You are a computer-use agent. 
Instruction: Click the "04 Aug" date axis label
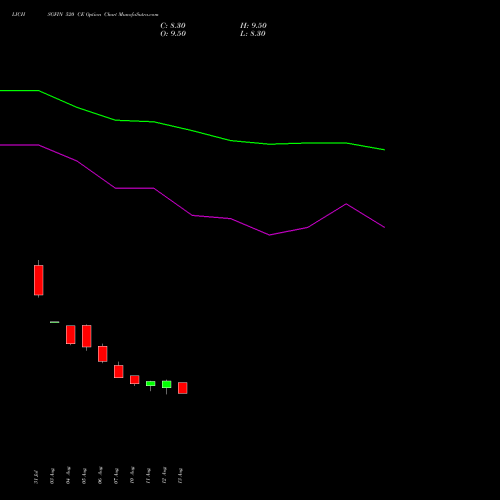[x=68, y=475]
